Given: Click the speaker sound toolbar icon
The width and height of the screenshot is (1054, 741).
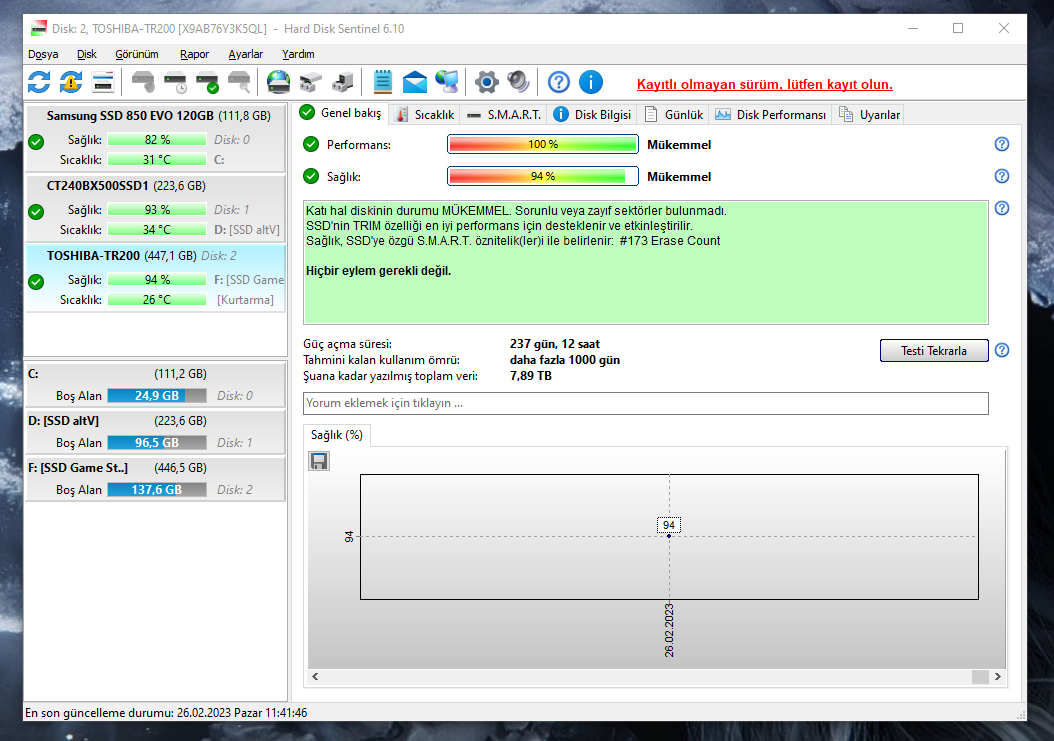Looking at the screenshot, I should click(x=518, y=83).
